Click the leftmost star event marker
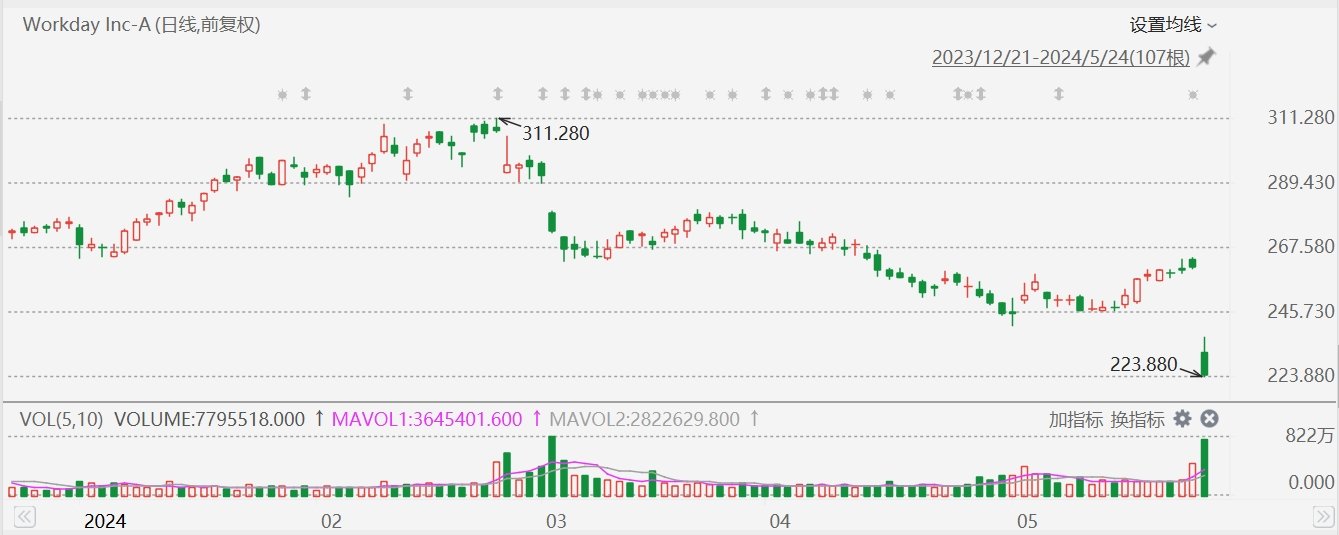Image resolution: width=1339 pixels, height=535 pixels. [282, 95]
